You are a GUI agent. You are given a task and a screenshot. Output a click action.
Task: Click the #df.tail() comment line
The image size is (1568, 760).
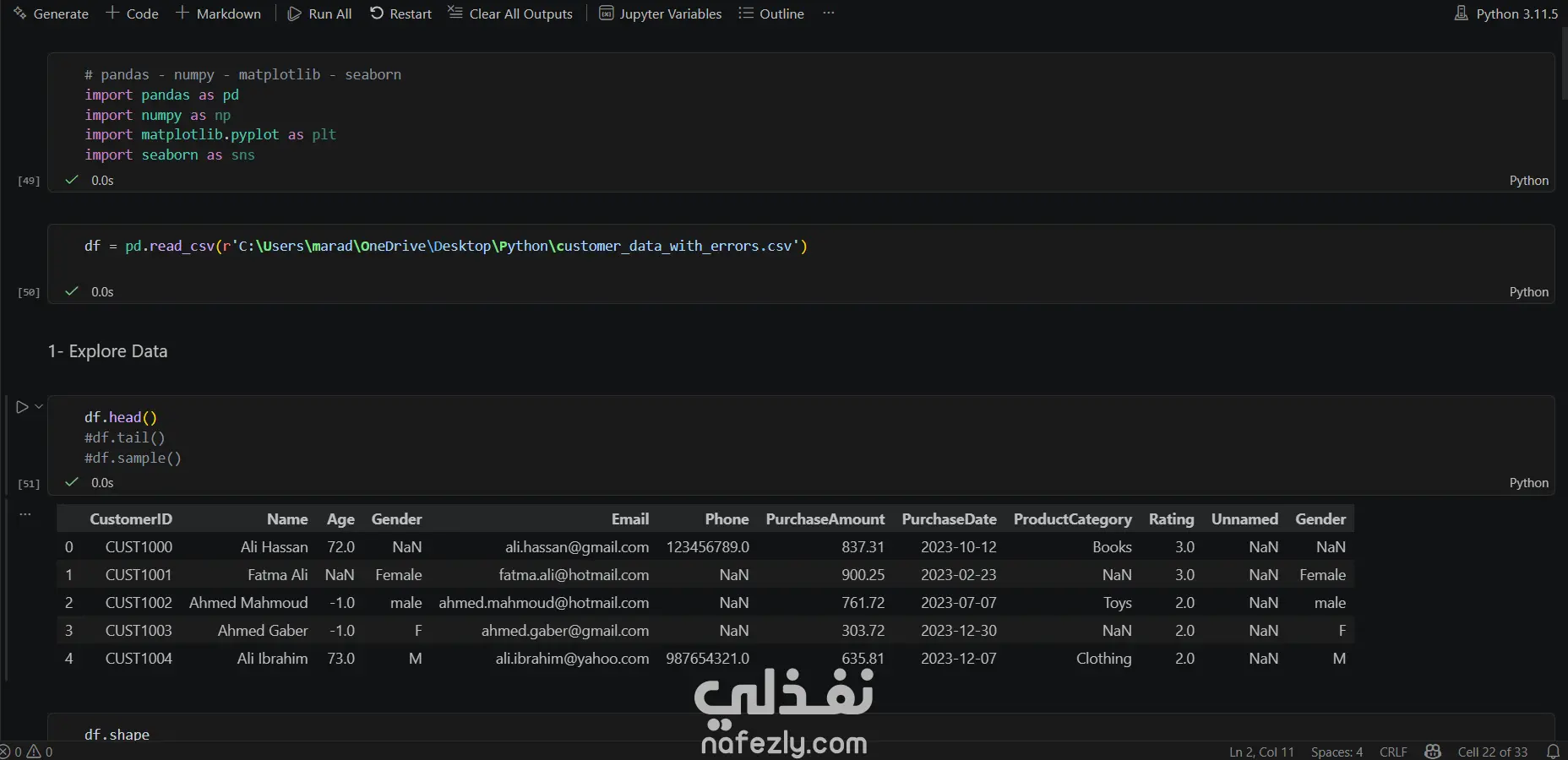click(x=125, y=437)
